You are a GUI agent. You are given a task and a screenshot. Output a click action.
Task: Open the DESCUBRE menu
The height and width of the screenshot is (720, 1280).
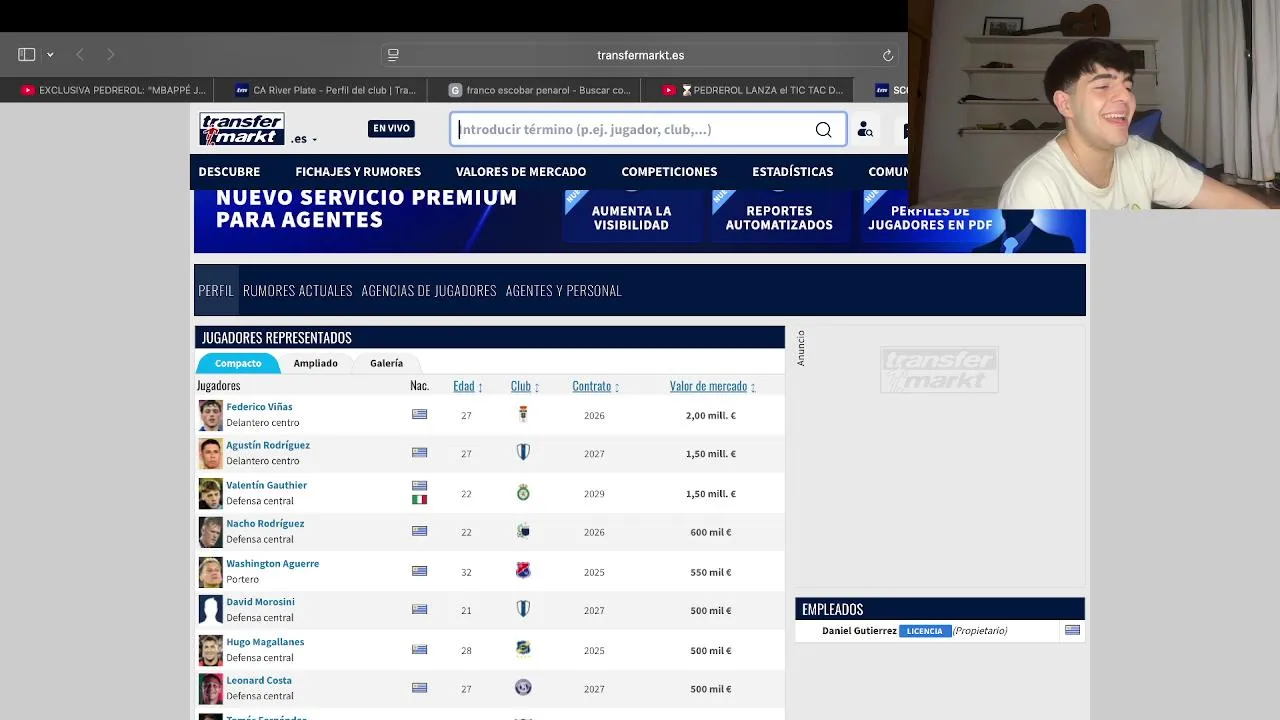pyautogui.click(x=229, y=171)
